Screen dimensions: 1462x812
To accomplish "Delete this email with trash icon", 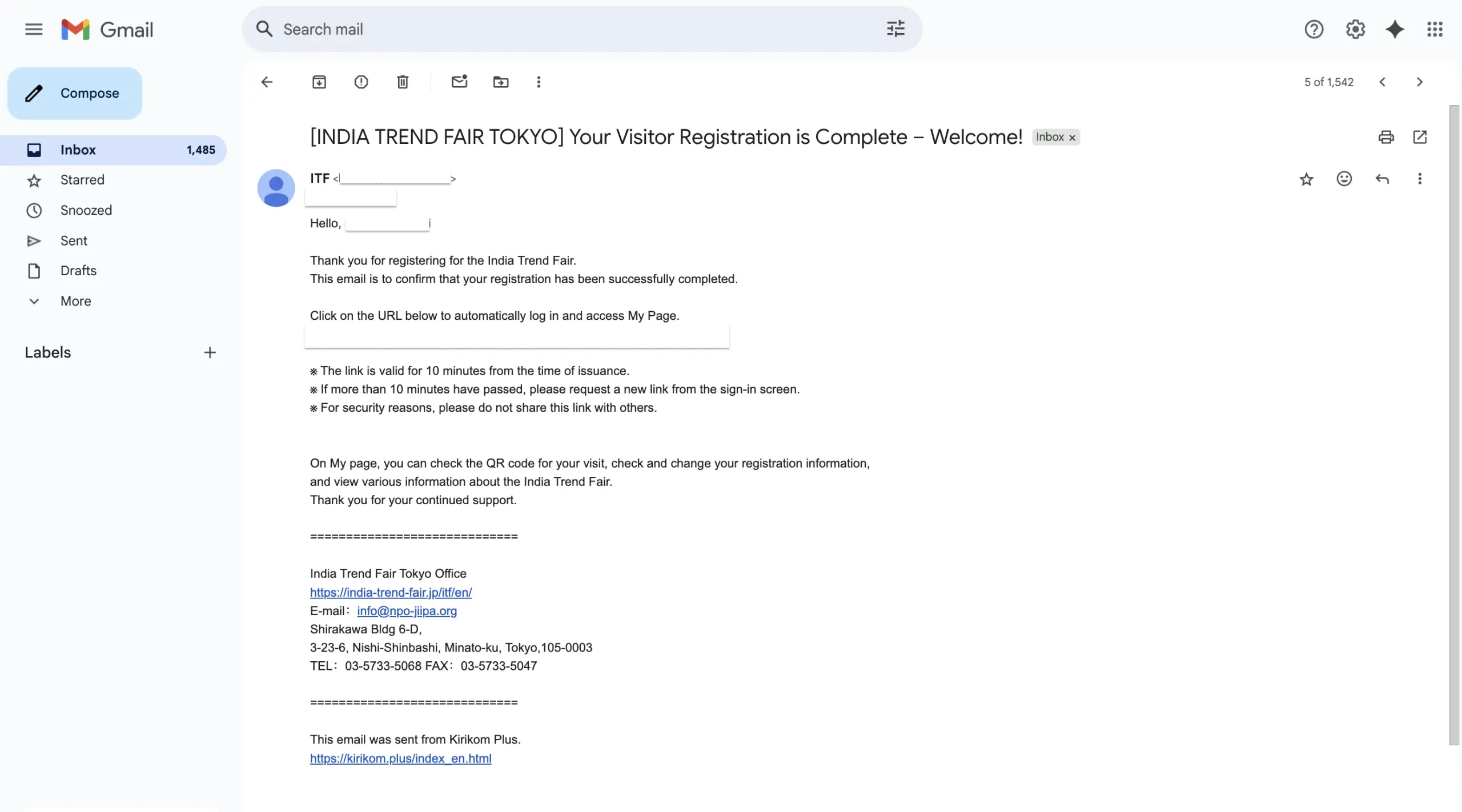I will [x=403, y=82].
